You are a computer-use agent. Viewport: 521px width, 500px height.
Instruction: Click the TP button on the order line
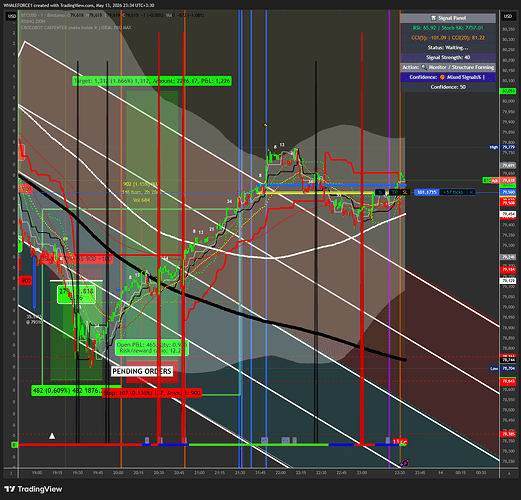click(395, 192)
